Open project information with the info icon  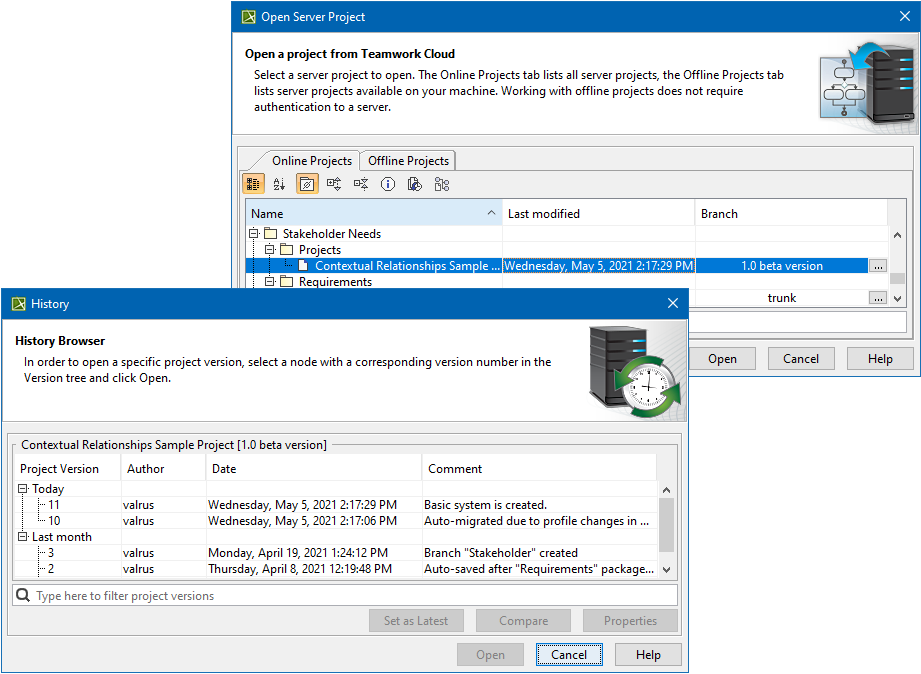click(388, 184)
